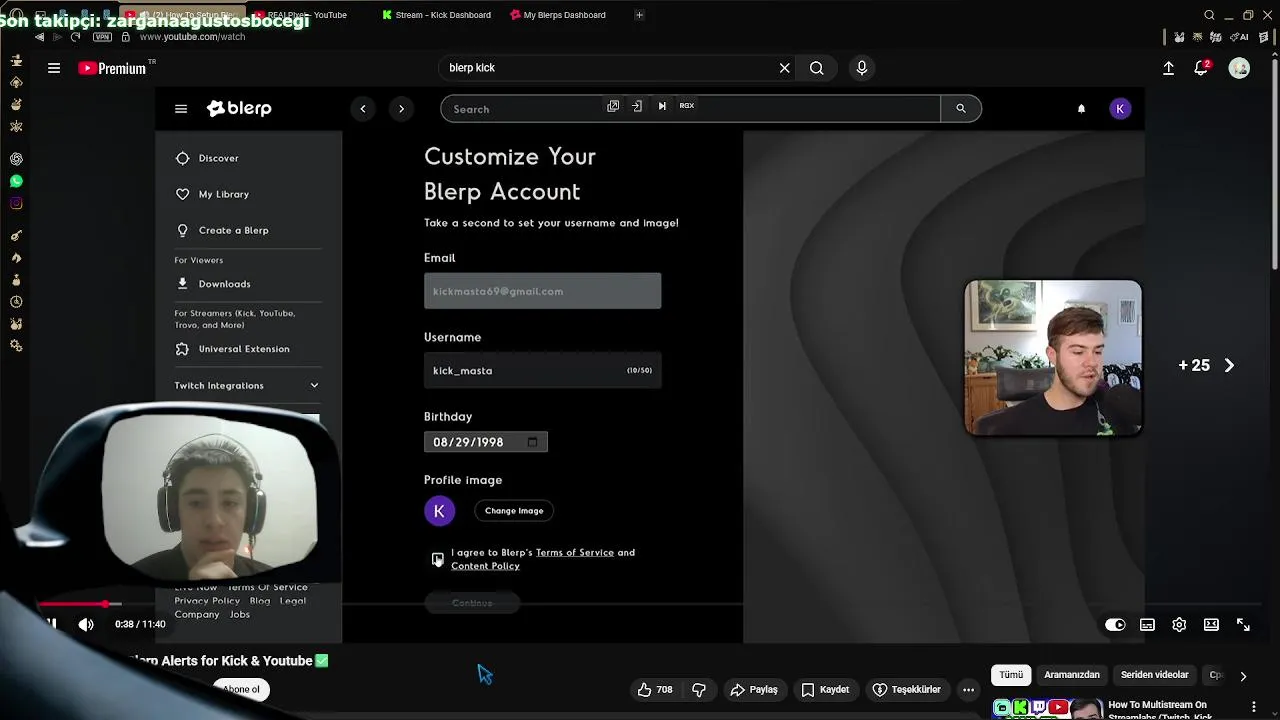The image size is (1280, 720).
Task: Switch to Stream - Kick Dashboard tab
Action: coord(436,15)
